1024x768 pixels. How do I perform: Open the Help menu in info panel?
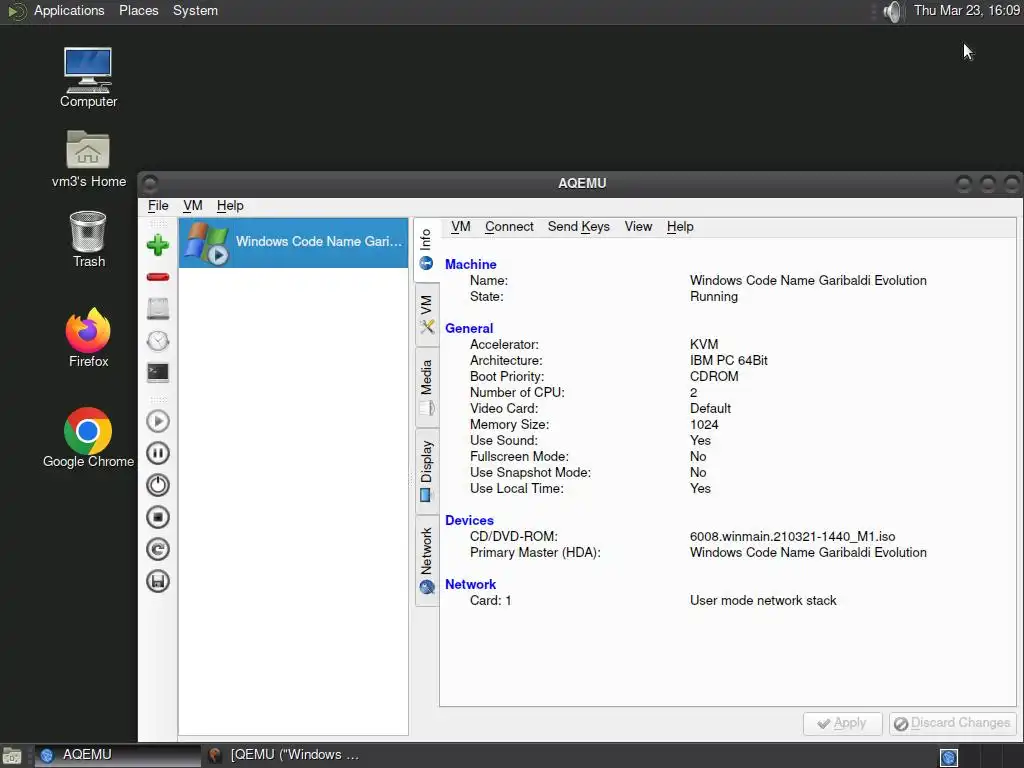point(680,227)
